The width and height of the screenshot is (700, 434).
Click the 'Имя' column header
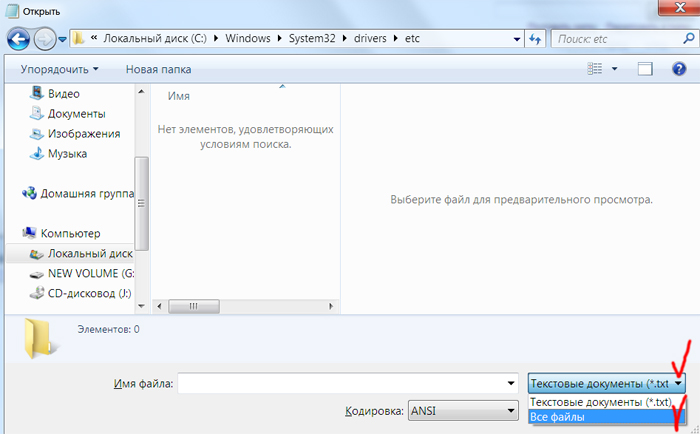pos(179,96)
